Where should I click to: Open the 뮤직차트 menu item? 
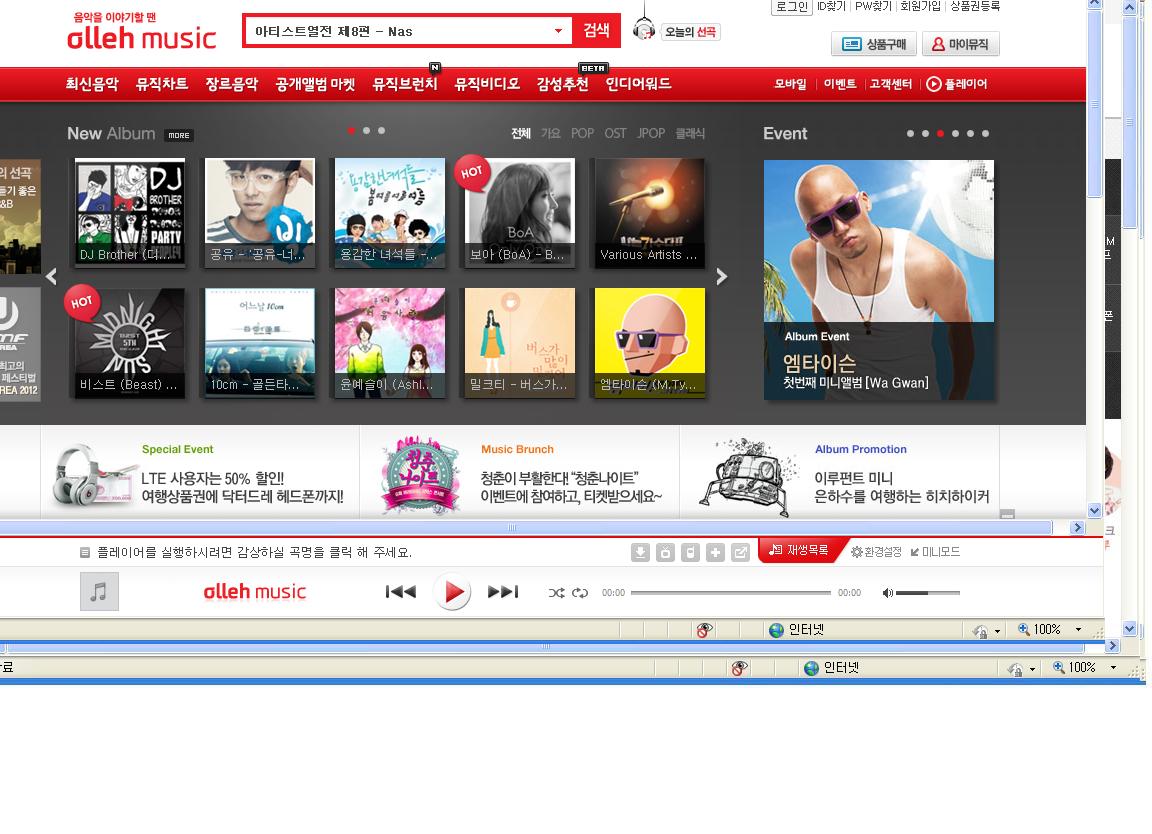click(x=162, y=84)
